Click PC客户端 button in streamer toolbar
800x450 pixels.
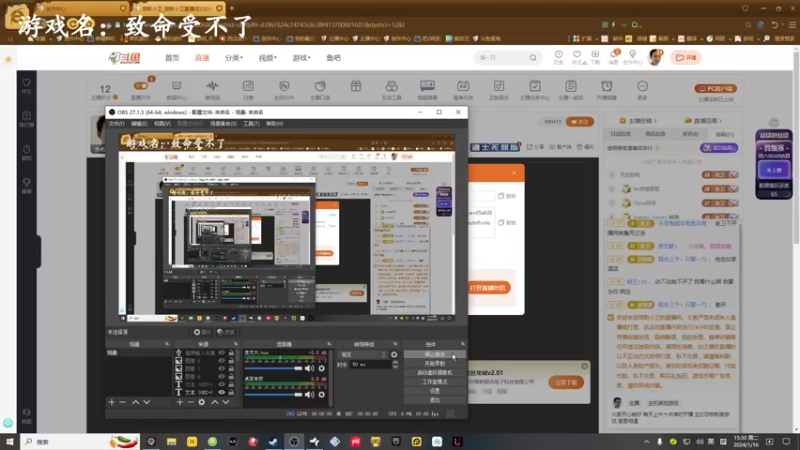(715, 88)
